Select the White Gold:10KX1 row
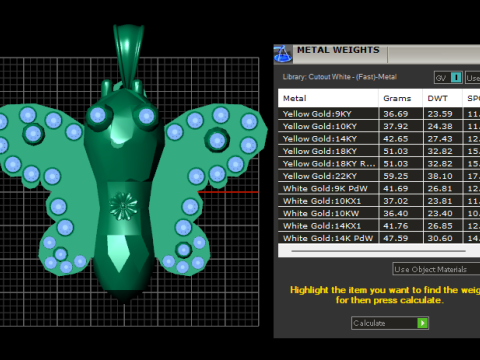 point(379,201)
